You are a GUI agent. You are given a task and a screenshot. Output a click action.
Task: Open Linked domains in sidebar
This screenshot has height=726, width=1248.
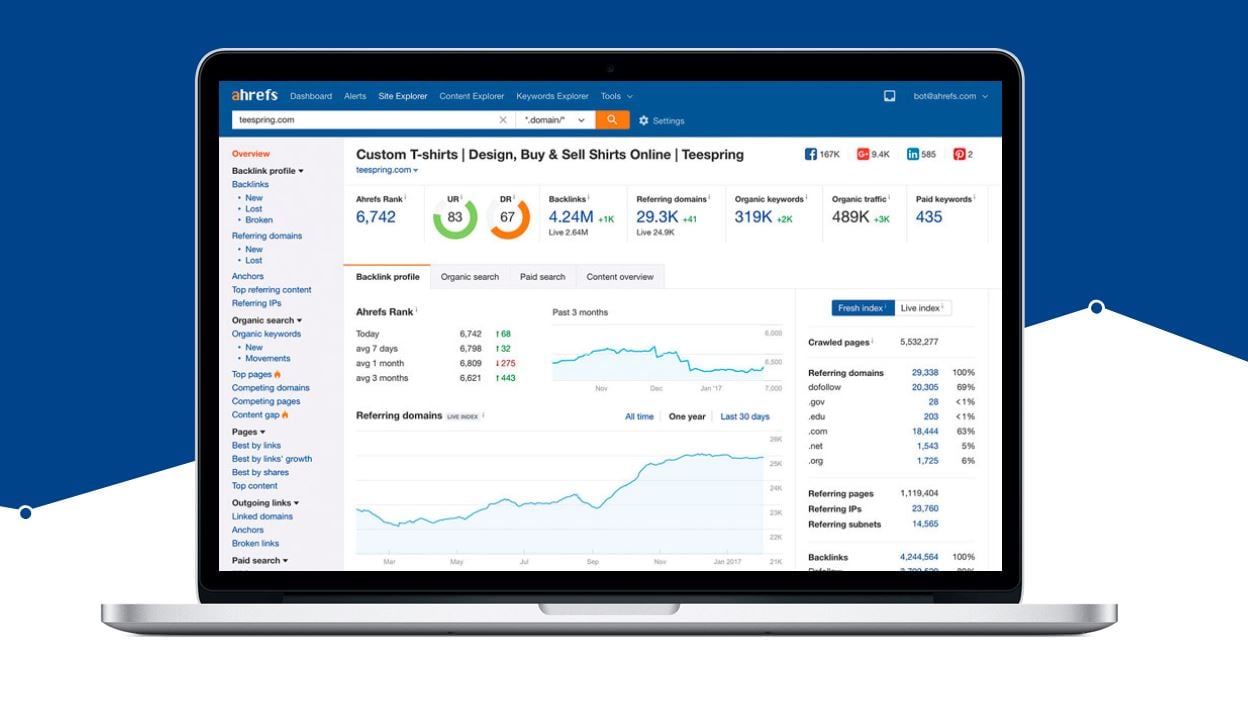click(x=262, y=517)
